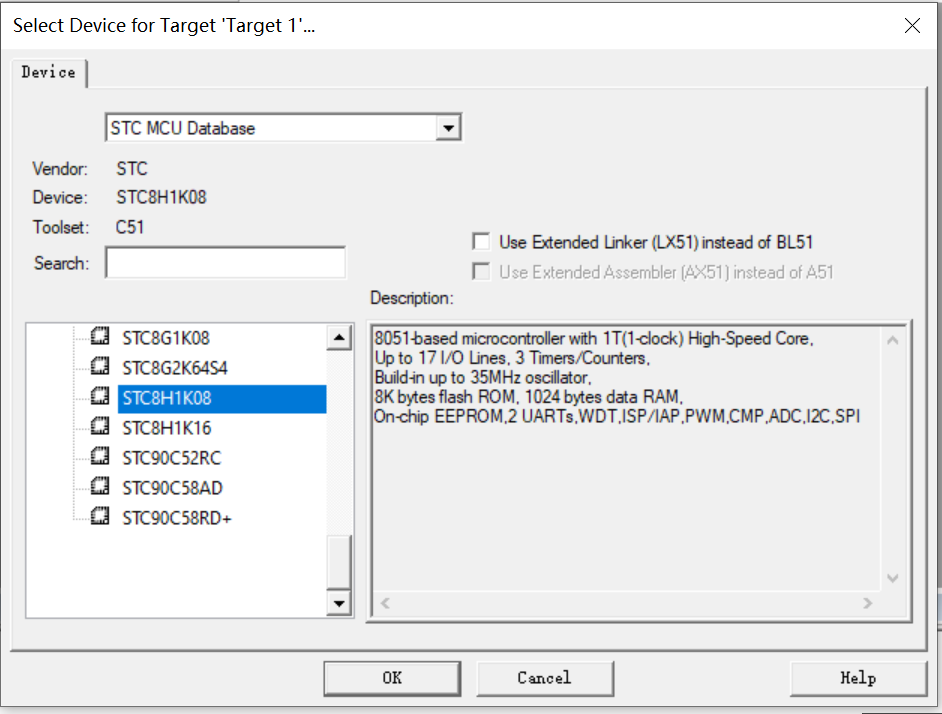Dismiss the dialog with Cancel
942x714 pixels.
pyautogui.click(x=545, y=679)
